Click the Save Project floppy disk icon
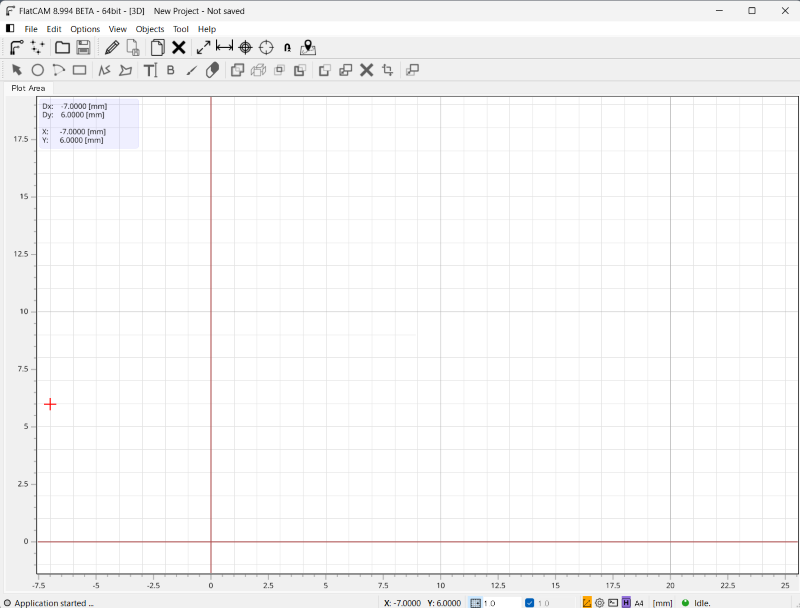 (x=84, y=47)
